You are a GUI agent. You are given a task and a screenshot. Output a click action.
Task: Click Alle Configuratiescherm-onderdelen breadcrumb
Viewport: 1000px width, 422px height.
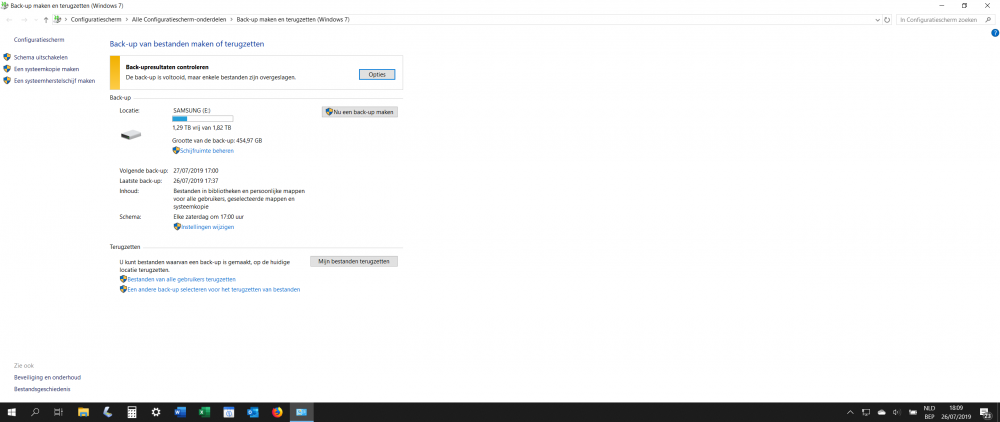(x=179, y=20)
